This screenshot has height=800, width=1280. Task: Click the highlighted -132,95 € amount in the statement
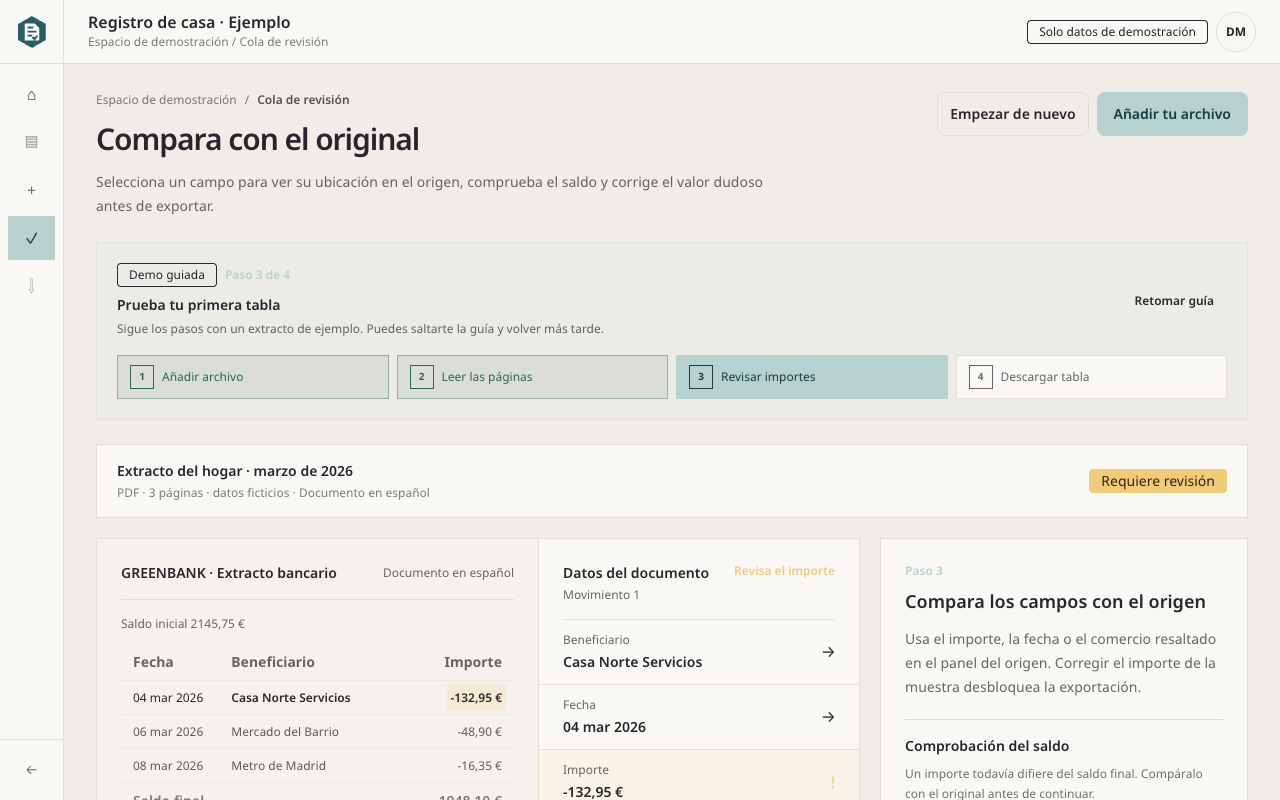(x=476, y=698)
